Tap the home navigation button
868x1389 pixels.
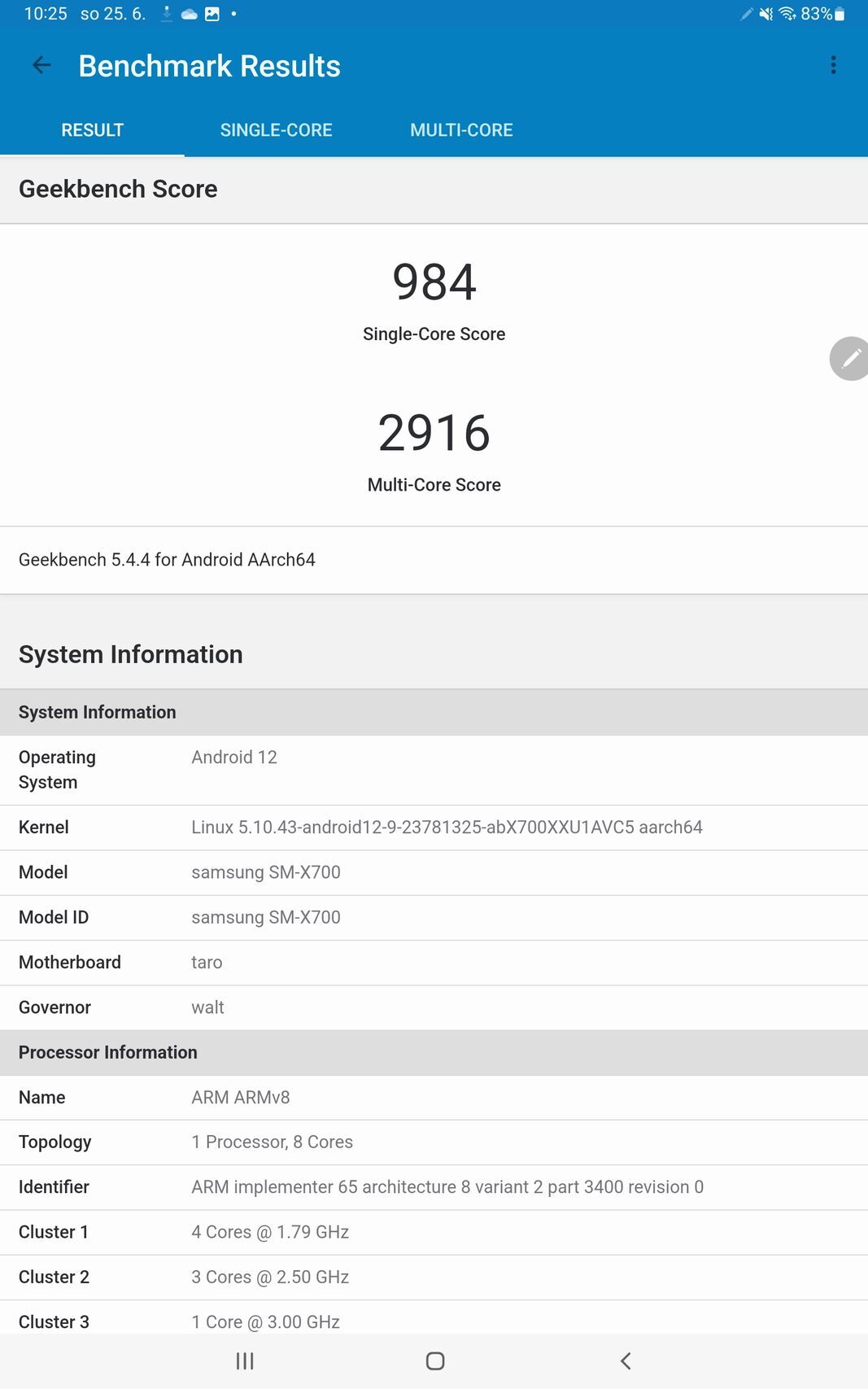[435, 1361]
